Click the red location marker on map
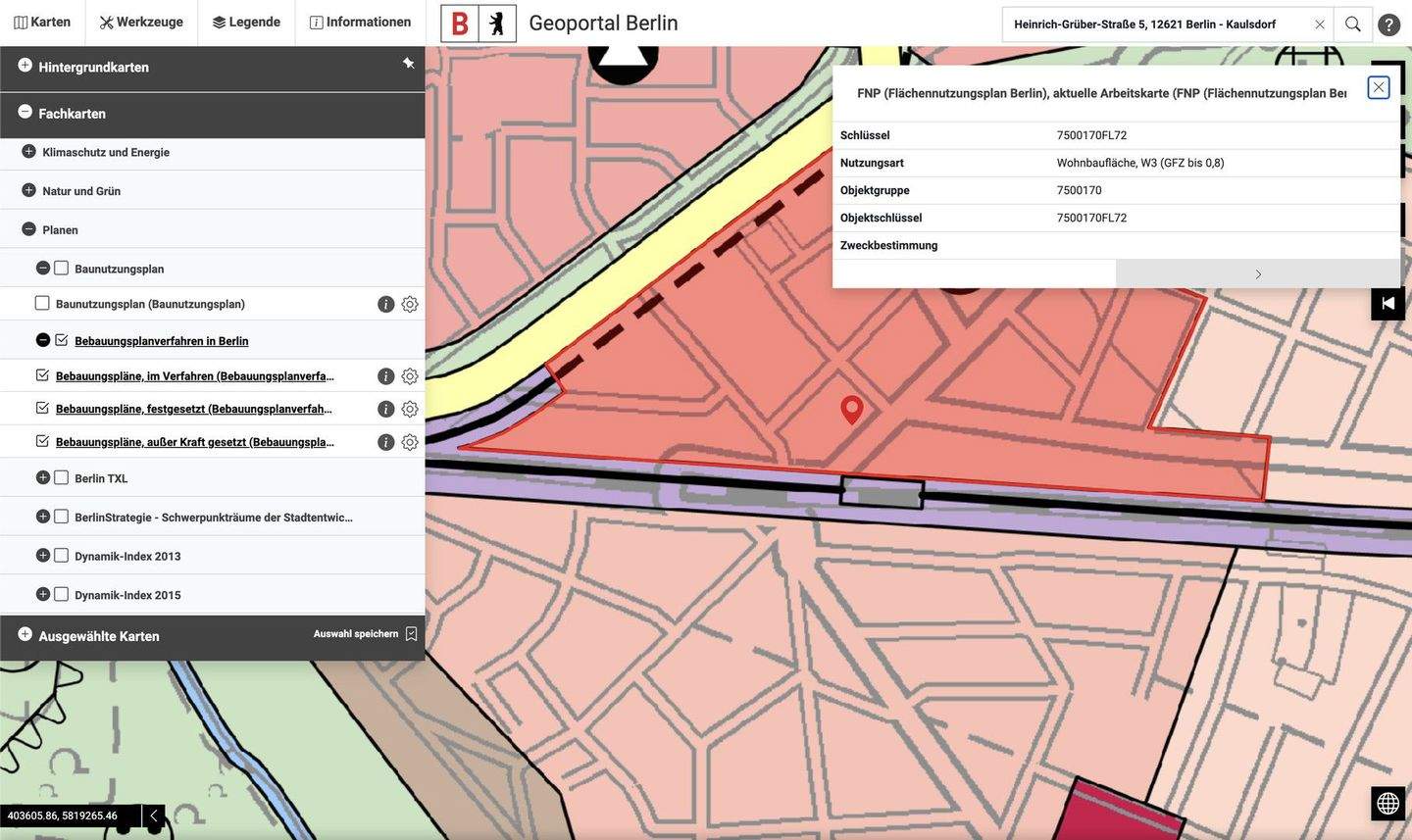The width and height of the screenshot is (1412, 840). pos(851,409)
